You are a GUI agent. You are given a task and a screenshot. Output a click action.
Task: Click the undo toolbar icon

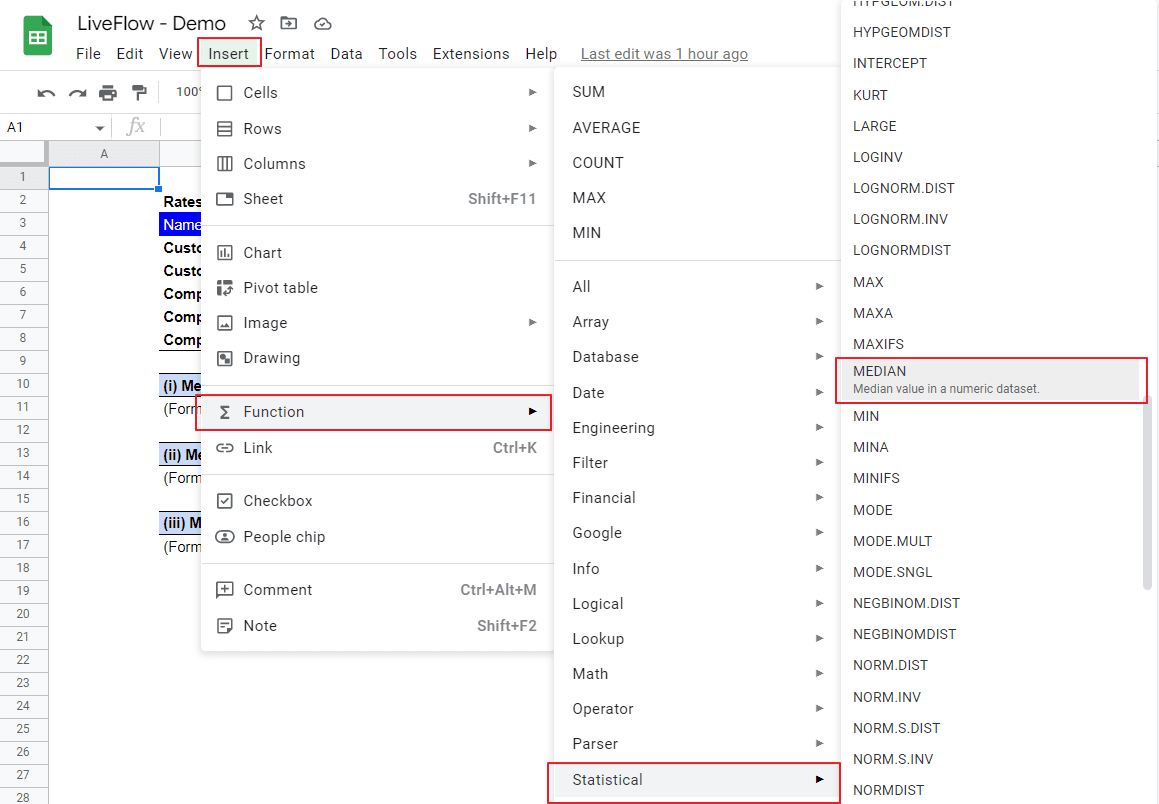coord(47,92)
